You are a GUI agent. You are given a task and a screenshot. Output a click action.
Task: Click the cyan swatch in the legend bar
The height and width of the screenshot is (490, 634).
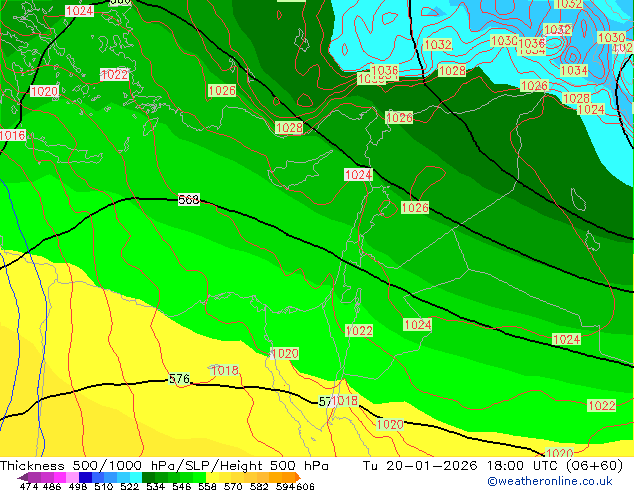point(136,477)
